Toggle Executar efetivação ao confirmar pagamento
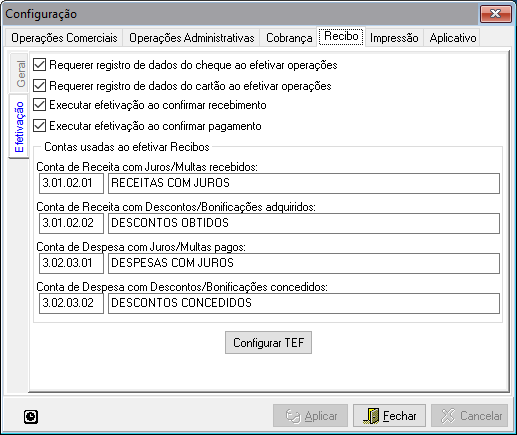517x435 pixels. 39,126
